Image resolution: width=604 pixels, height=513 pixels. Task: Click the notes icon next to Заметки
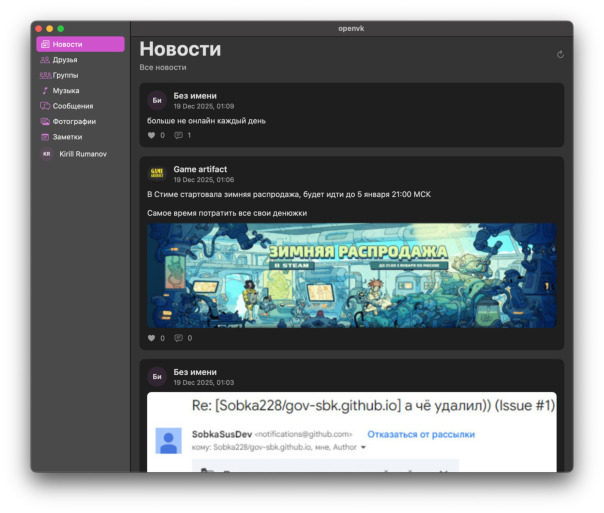click(45, 137)
